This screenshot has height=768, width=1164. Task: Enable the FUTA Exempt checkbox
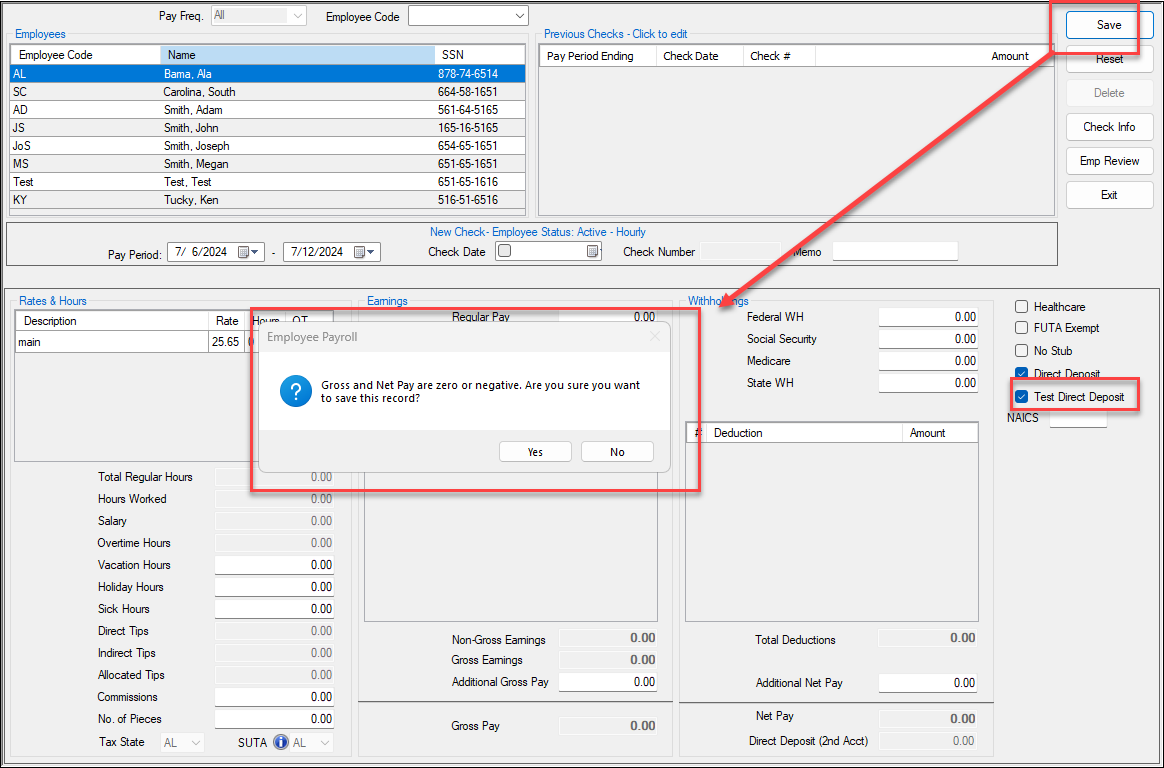[1023, 328]
